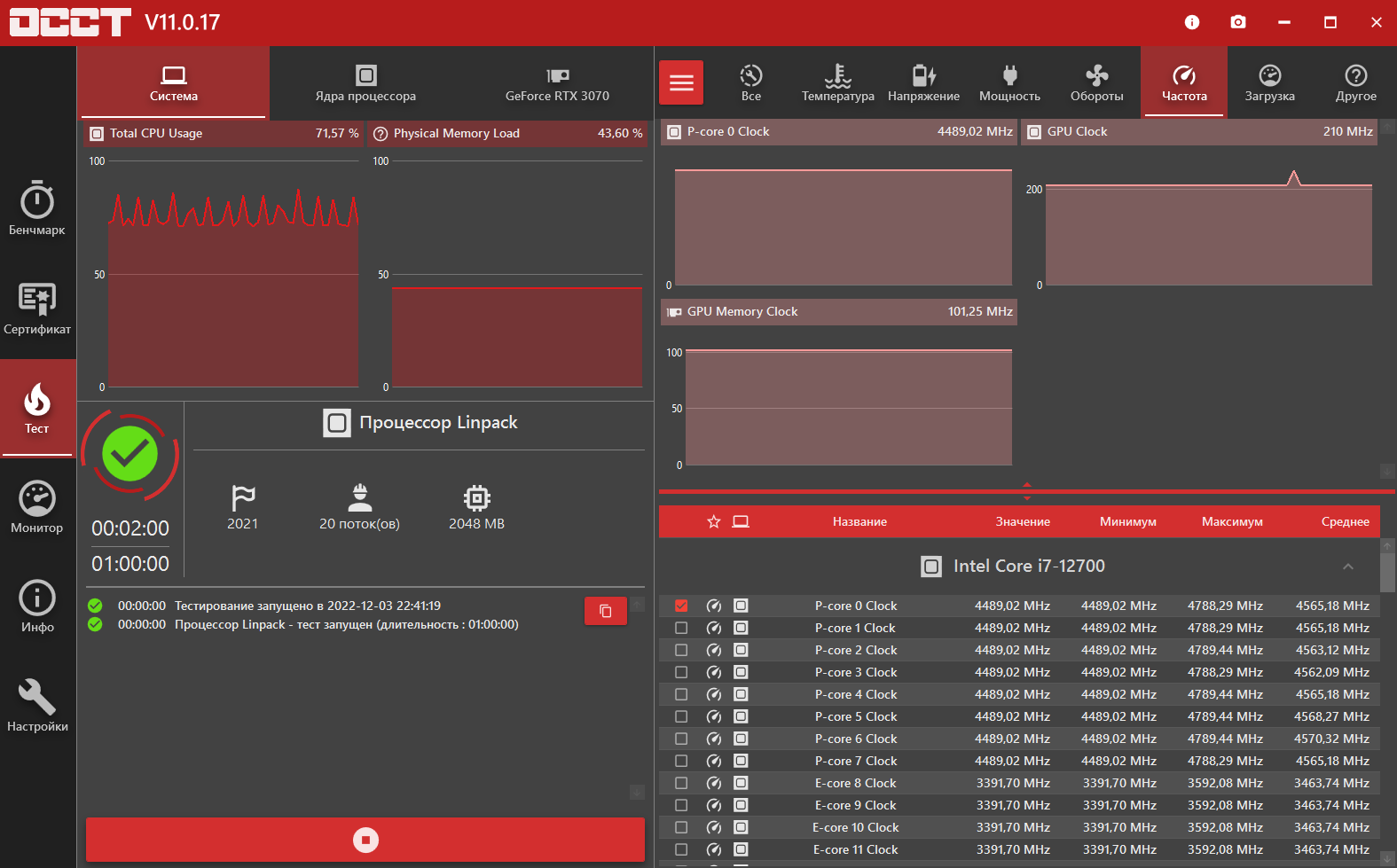The image size is (1397, 868).
Task: Uncheck the P-core 0 Clock checkbox
Action: 681,606
